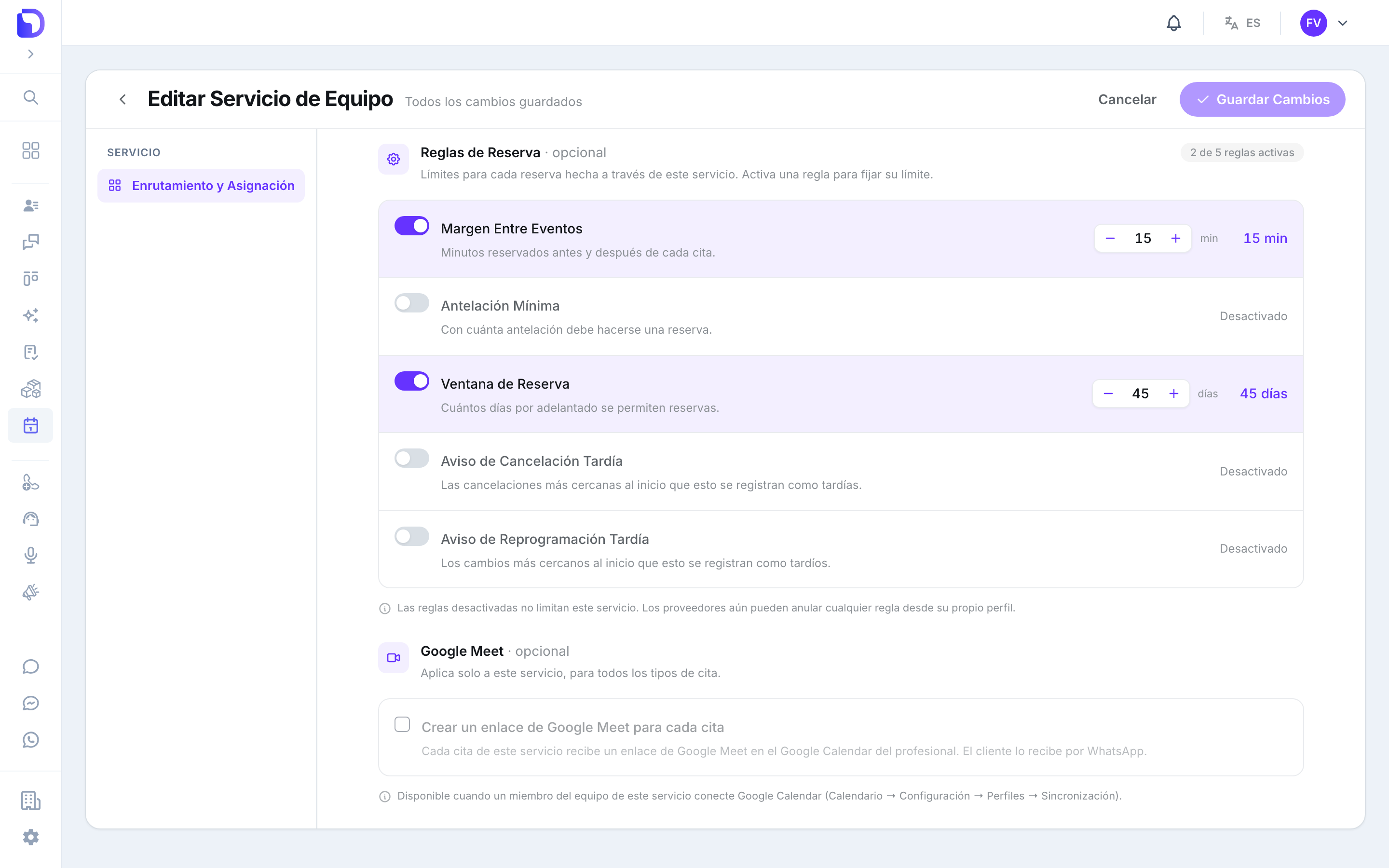Check 'Crear un enlace de Google Meet' checkbox

(x=402, y=724)
